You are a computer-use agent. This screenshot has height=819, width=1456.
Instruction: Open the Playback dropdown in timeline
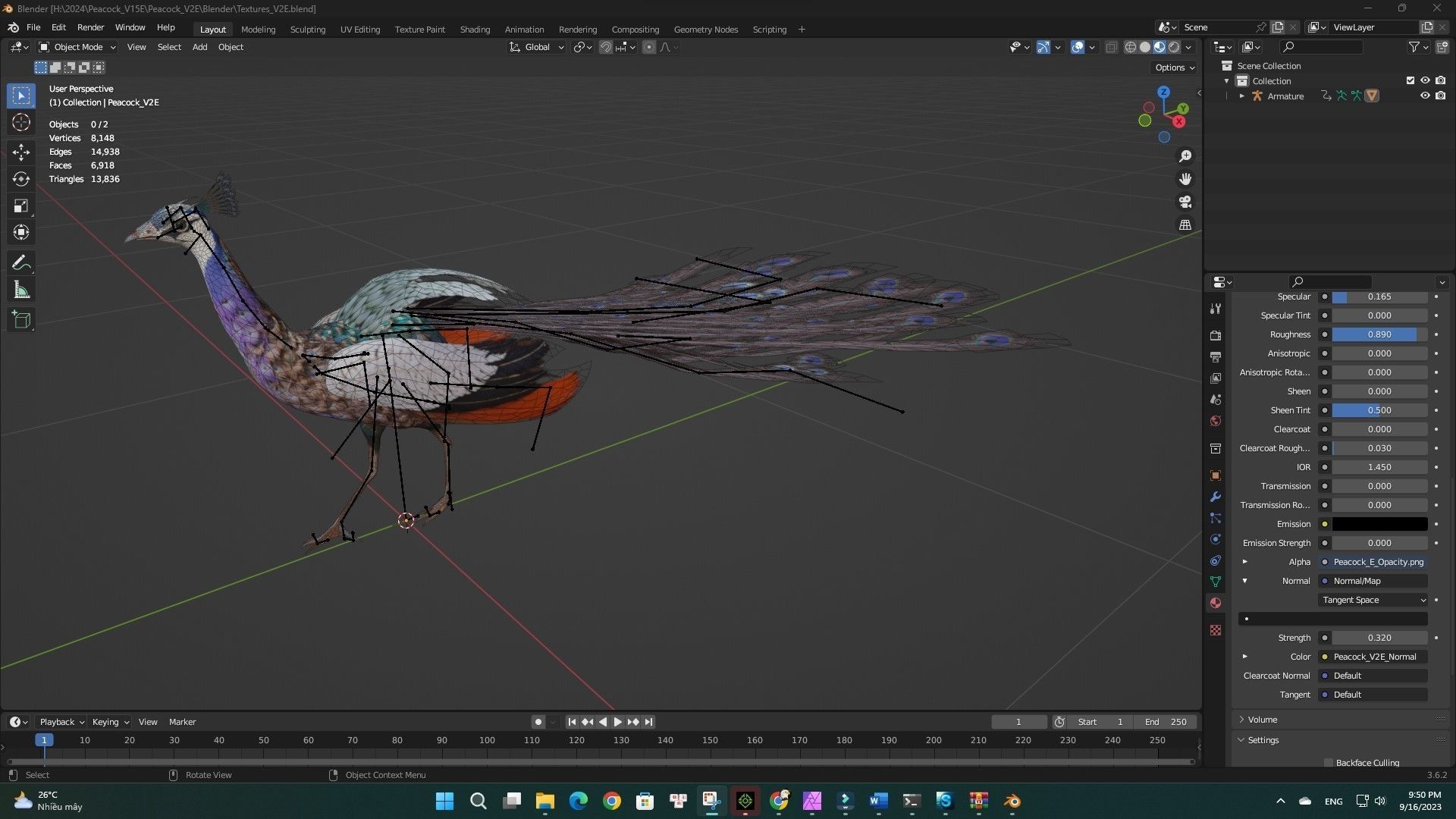tap(61, 722)
